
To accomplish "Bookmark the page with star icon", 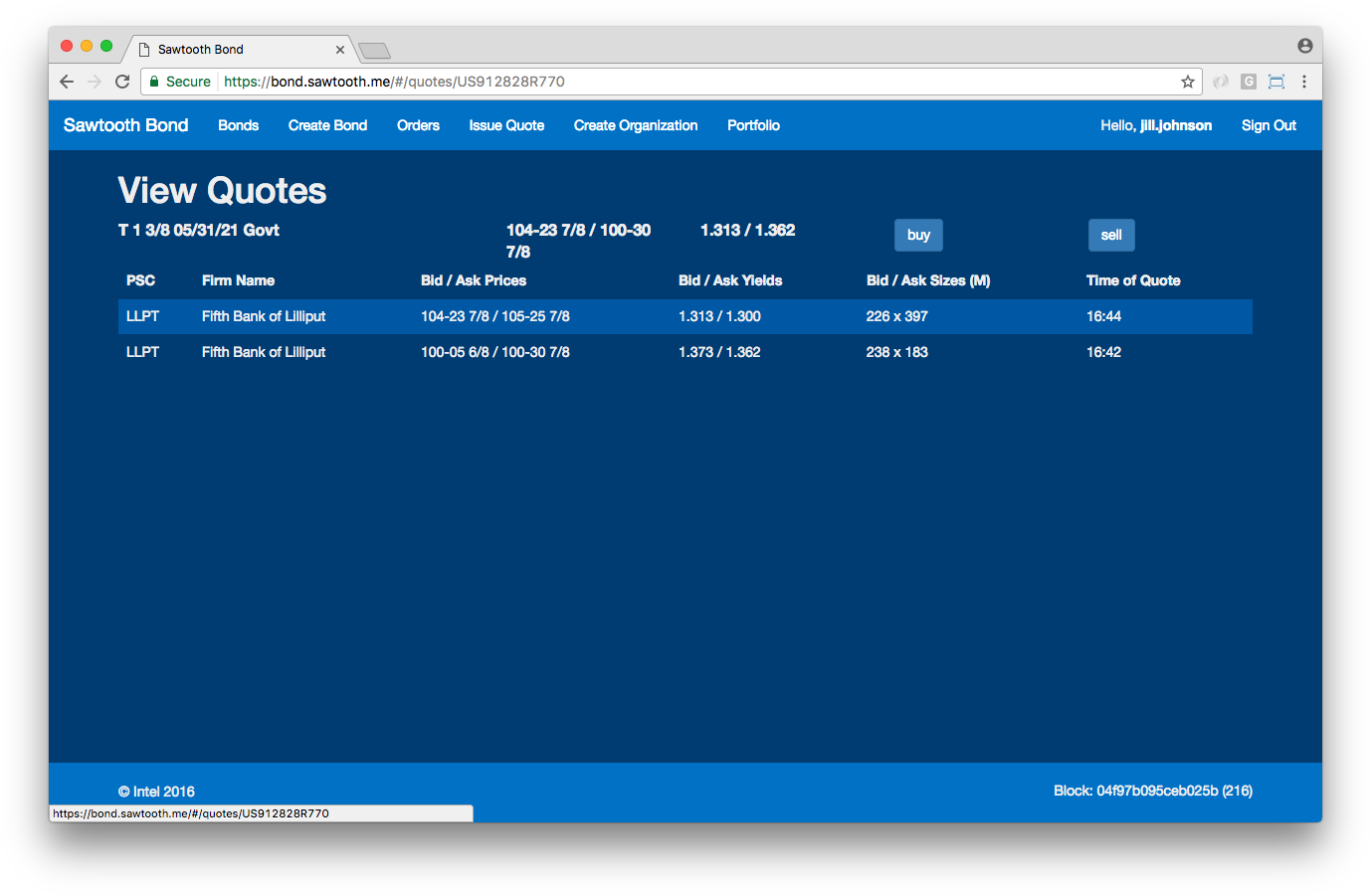I will (1187, 82).
